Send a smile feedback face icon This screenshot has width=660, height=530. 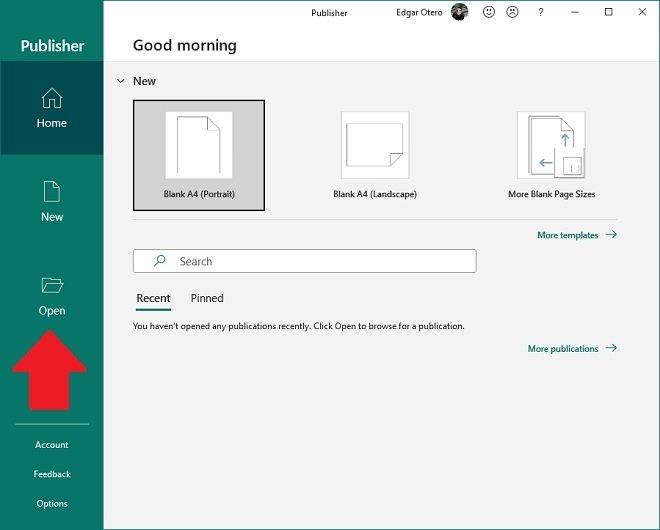coord(489,12)
